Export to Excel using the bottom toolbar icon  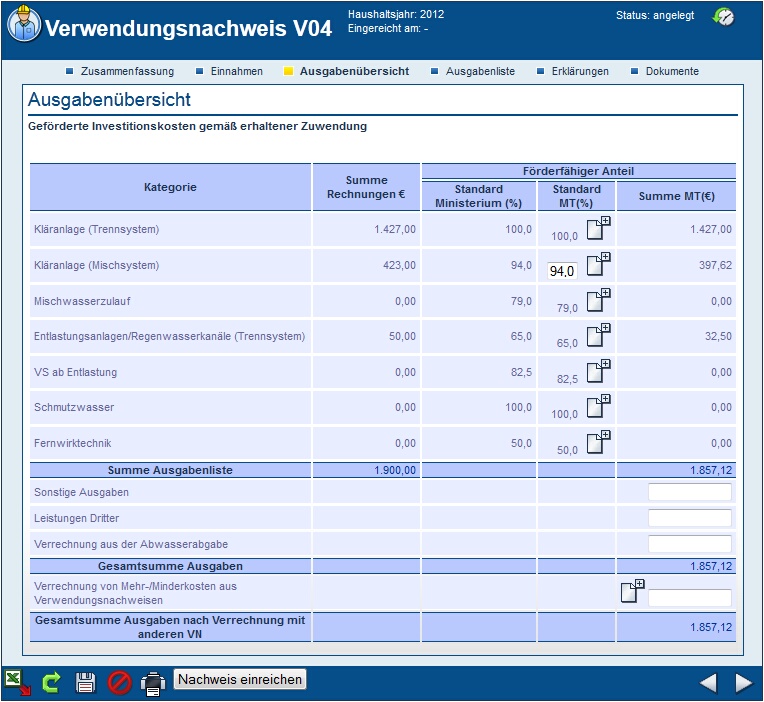coord(18,682)
